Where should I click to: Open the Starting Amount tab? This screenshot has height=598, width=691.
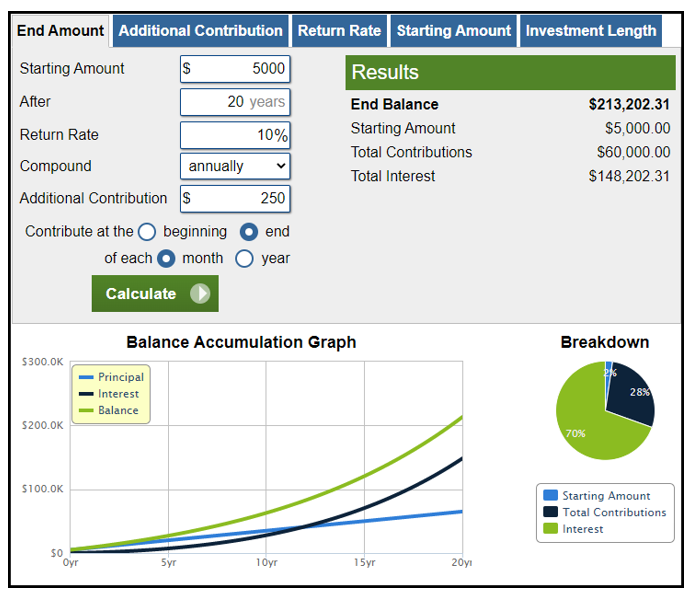point(453,31)
